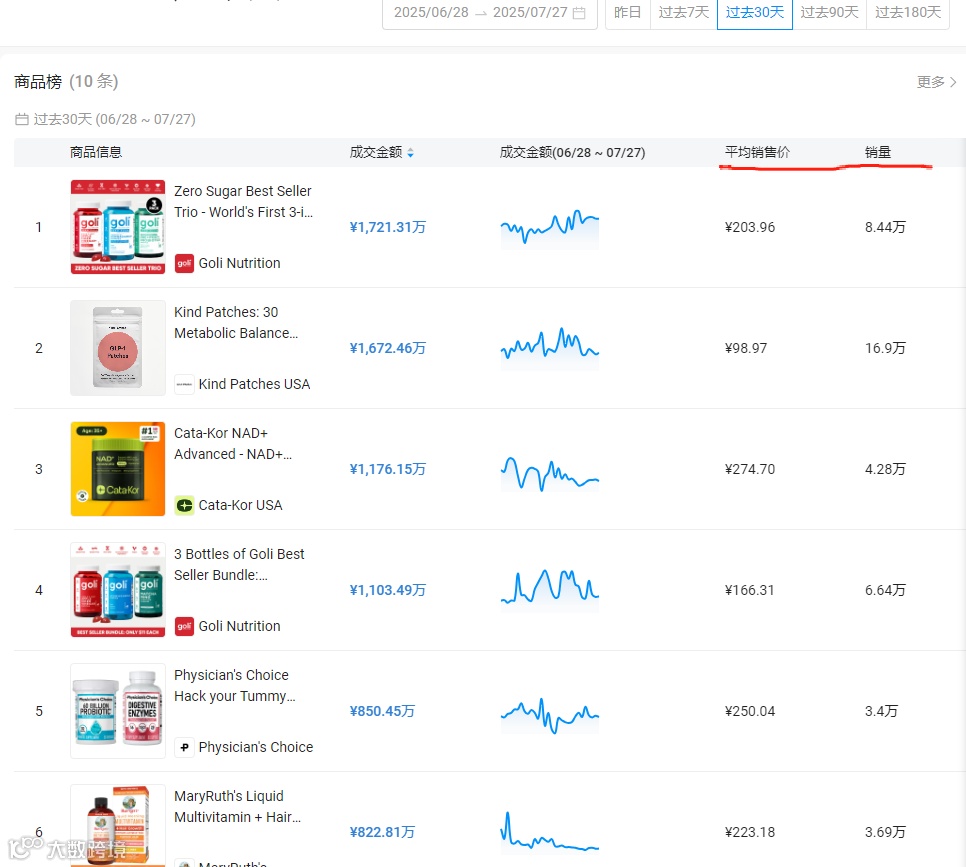This screenshot has width=966, height=867.
Task: Open Cata-Kor NAD+ product thumbnail
Action: [118, 469]
